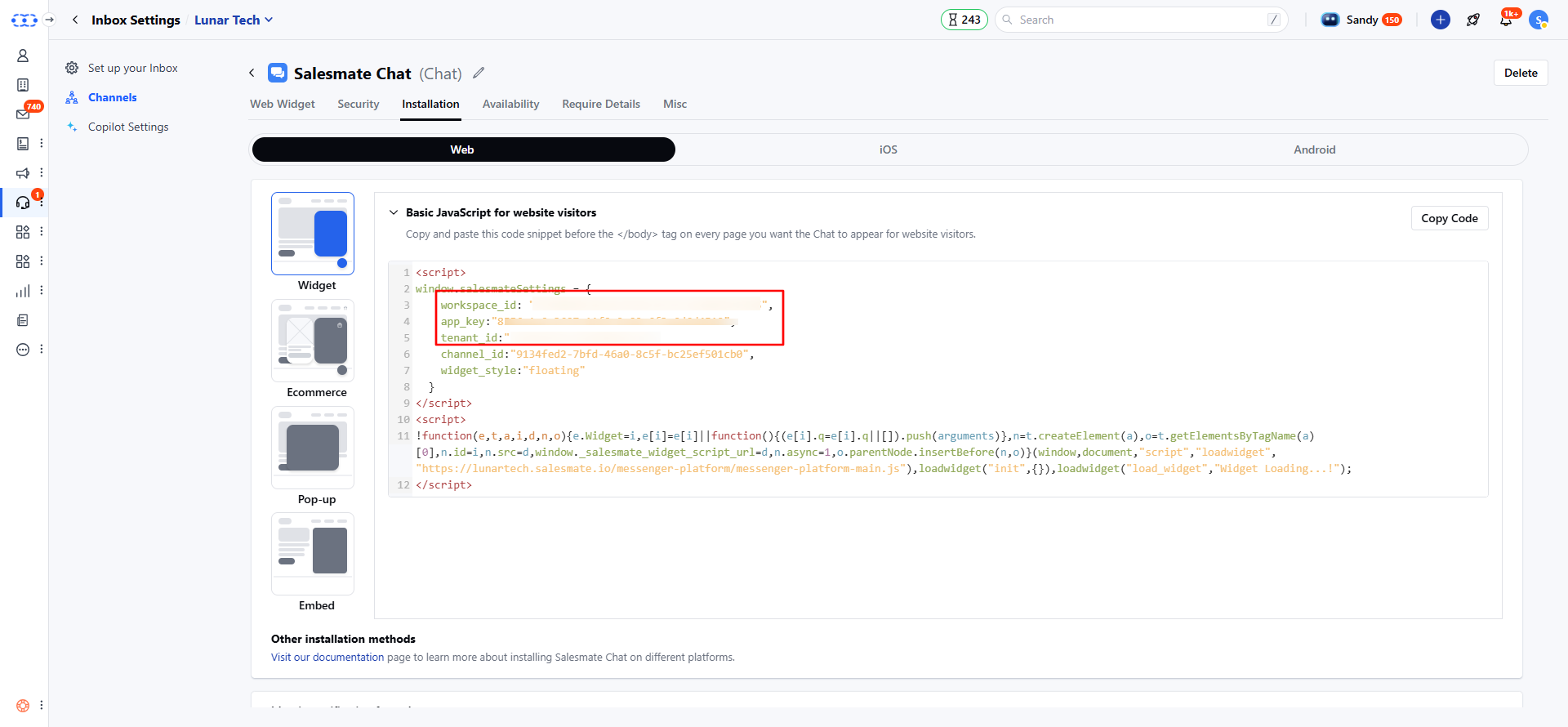Click the gear icon for Set up your Inbox
This screenshot has height=727, width=1568.
pos(72,68)
